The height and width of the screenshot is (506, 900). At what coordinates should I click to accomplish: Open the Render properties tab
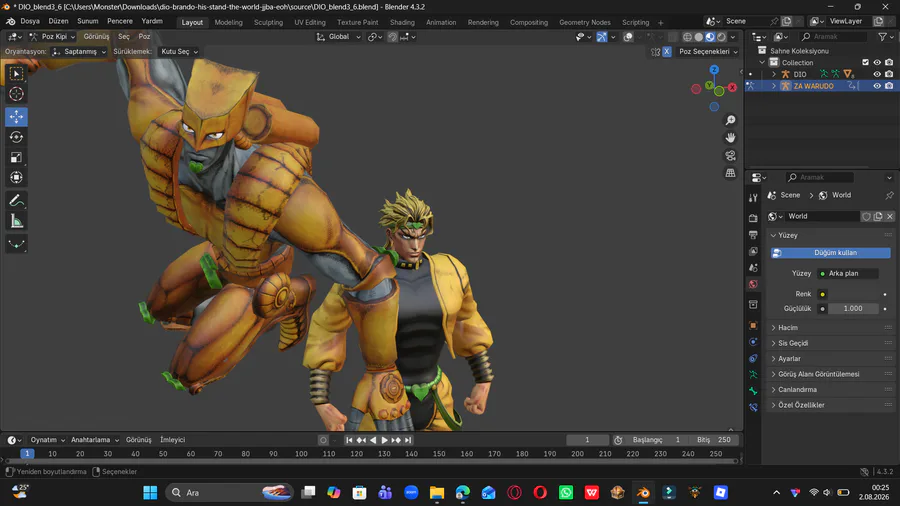point(753,218)
